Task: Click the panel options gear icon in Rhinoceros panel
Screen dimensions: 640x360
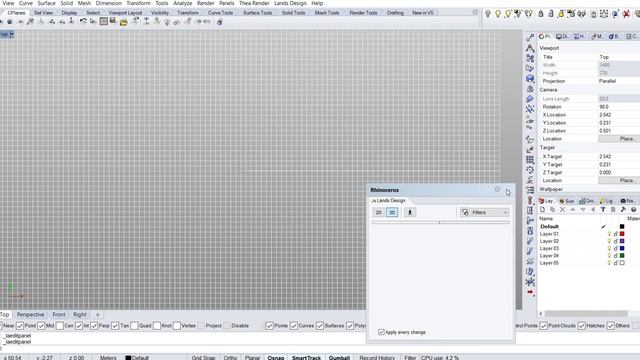Action: (x=497, y=189)
